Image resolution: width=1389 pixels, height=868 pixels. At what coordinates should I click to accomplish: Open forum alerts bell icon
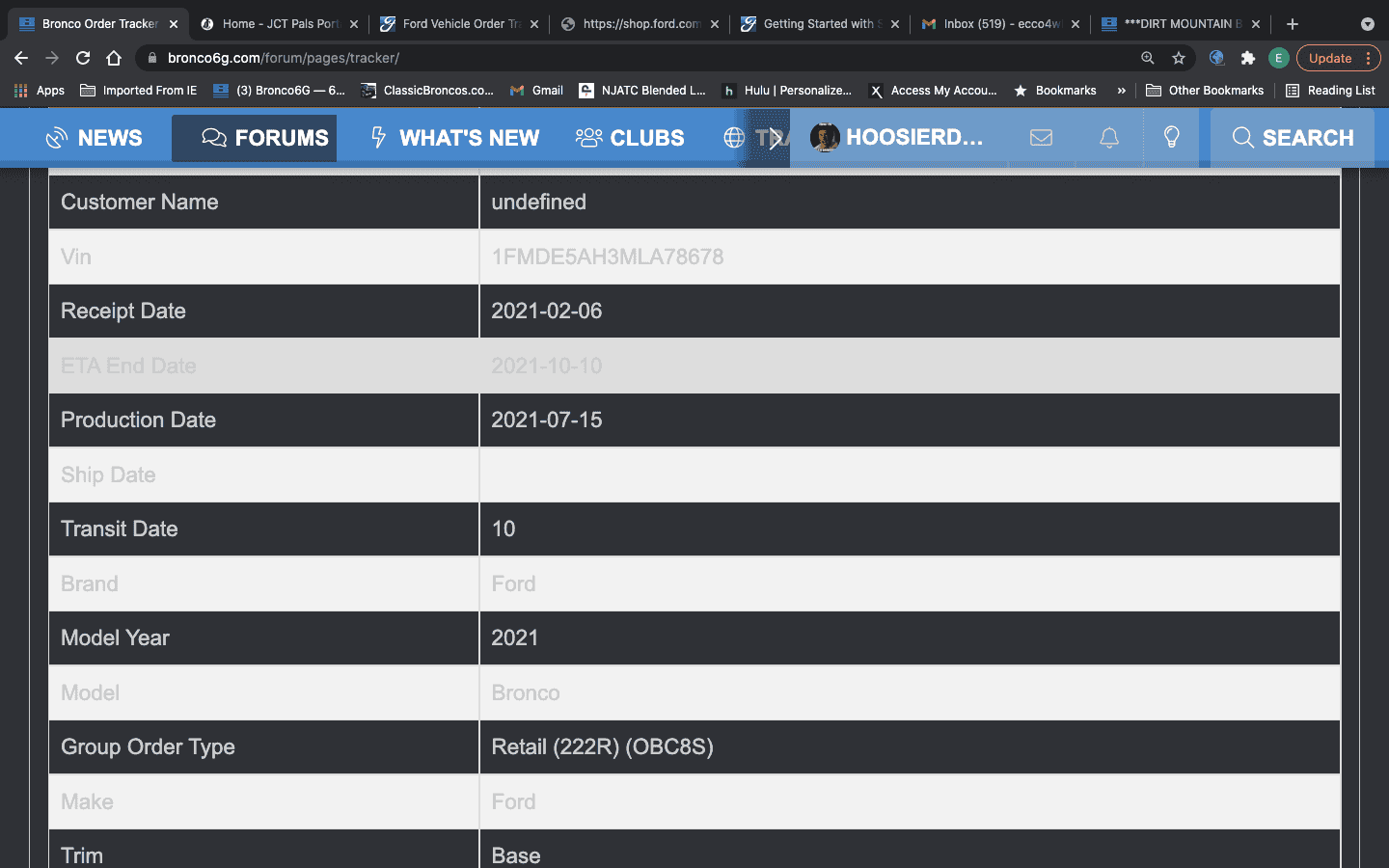tap(1109, 138)
